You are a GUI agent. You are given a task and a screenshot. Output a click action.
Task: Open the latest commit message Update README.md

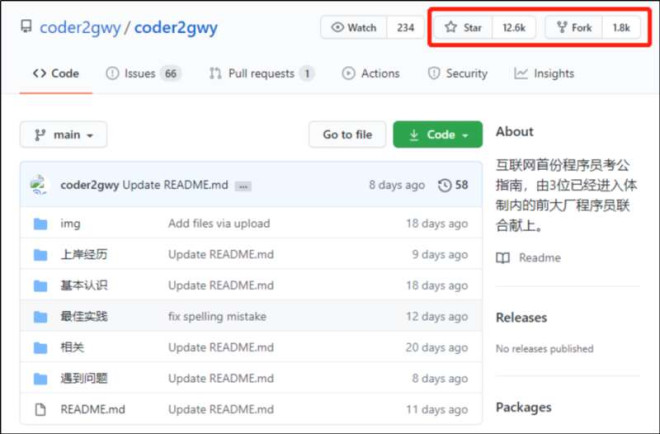point(175,185)
